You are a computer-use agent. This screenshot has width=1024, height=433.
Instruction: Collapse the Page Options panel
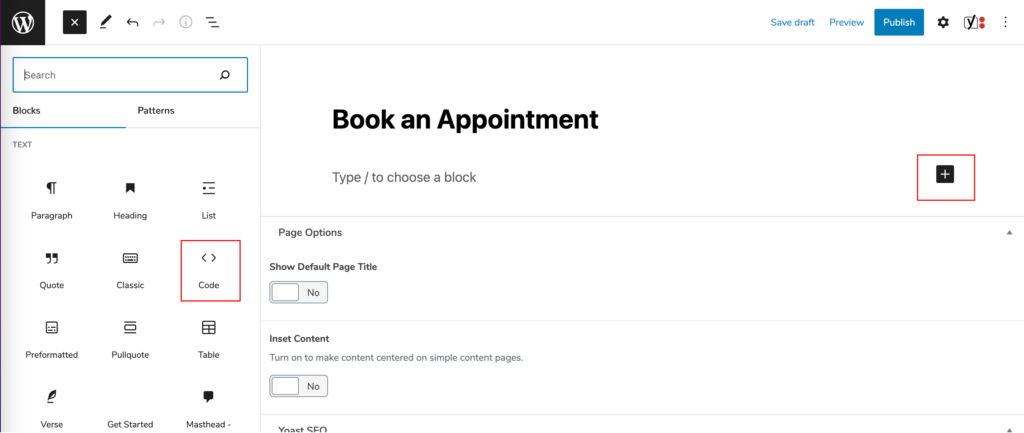(1009, 232)
